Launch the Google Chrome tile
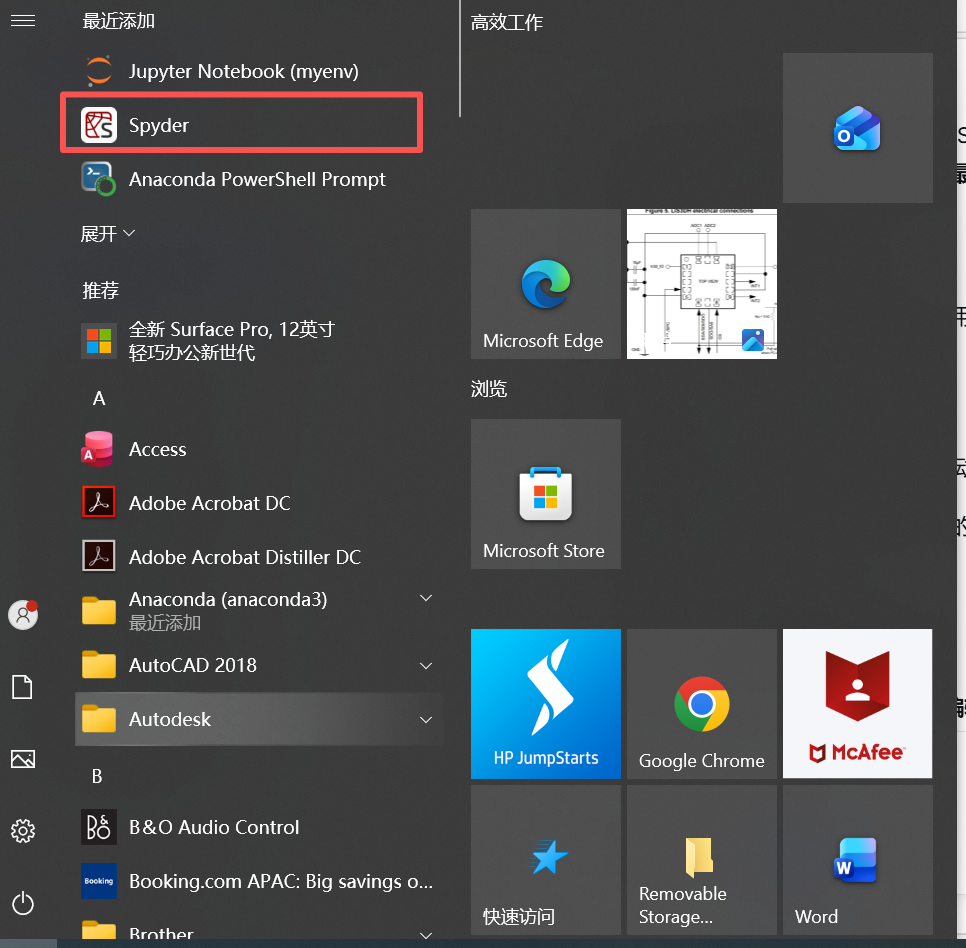Viewport: 966px width, 948px height. point(702,703)
